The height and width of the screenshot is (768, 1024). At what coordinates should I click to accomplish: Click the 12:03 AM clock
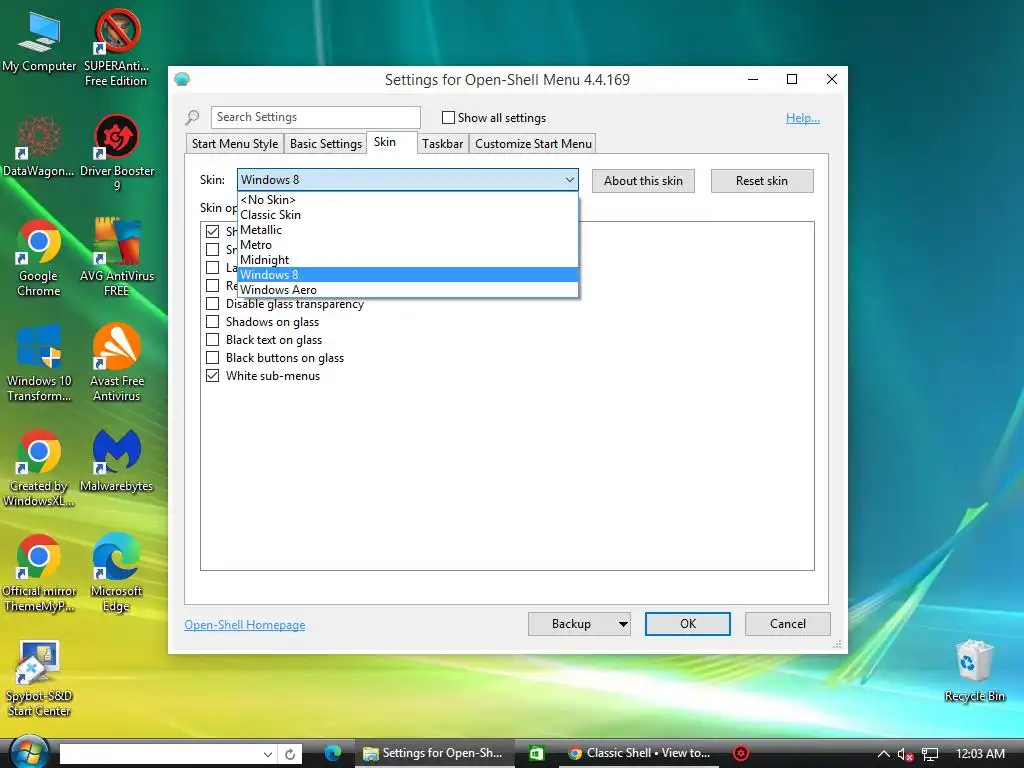pos(980,754)
